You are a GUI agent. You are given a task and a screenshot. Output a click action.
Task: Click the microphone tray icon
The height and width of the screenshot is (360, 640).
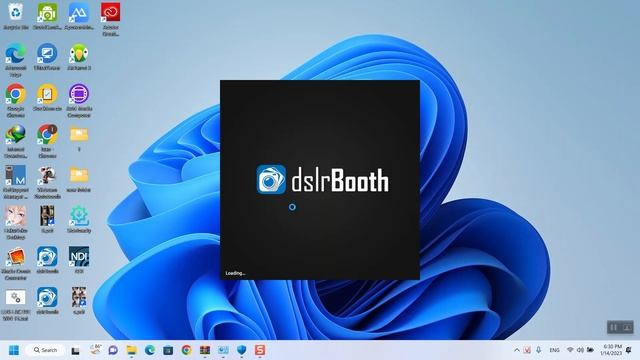click(539, 350)
